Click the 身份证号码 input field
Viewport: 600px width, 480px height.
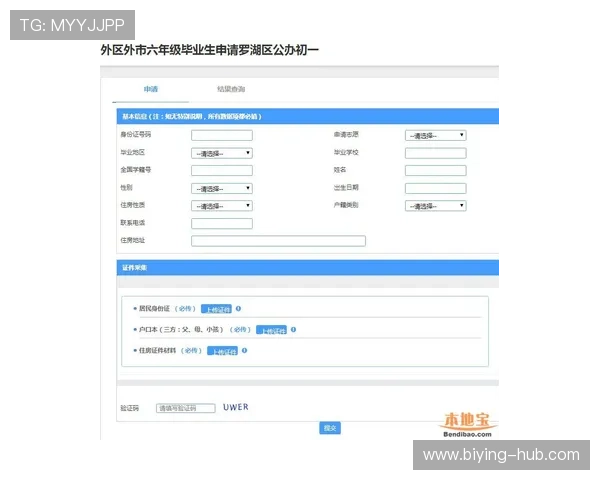point(222,135)
